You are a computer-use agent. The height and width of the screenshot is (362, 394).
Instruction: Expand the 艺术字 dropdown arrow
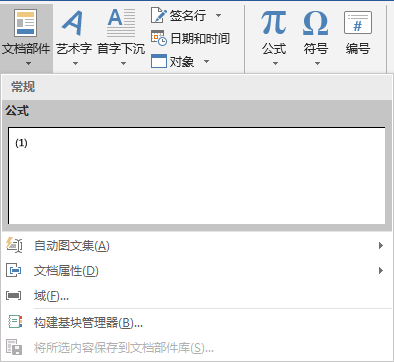point(76,63)
